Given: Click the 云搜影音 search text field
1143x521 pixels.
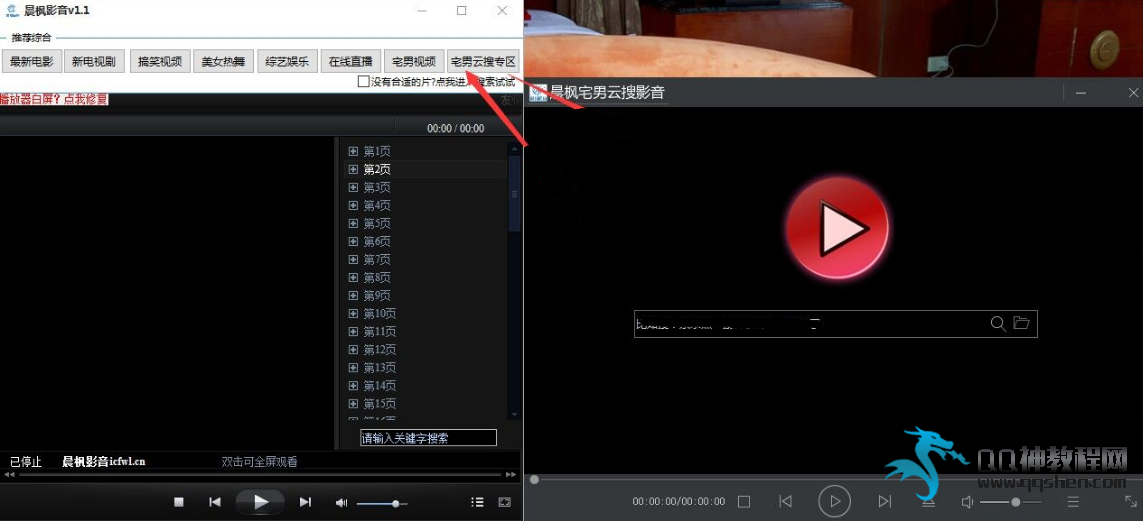Looking at the screenshot, I should 809,324.
